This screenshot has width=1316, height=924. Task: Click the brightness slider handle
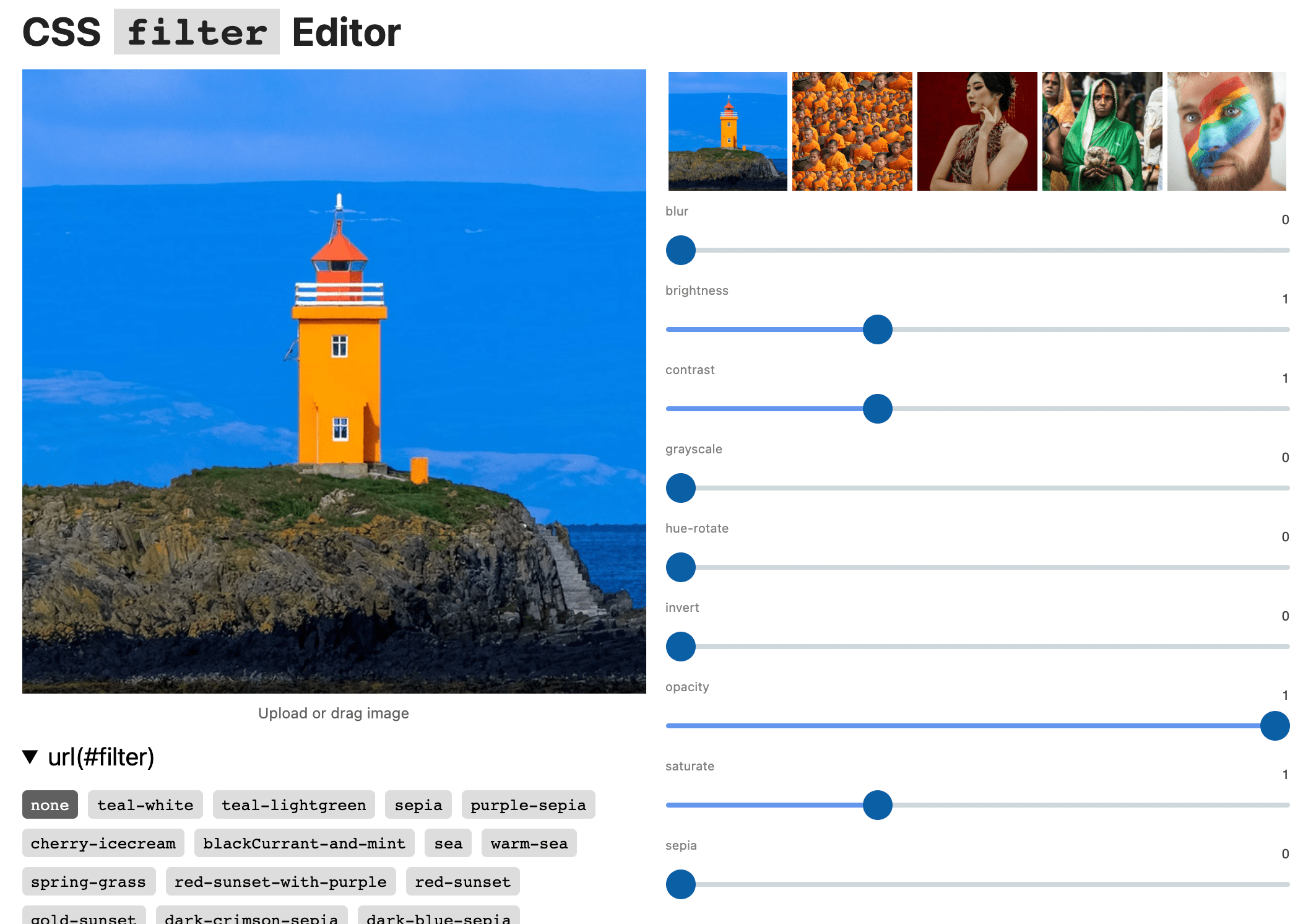click(877, 329)
